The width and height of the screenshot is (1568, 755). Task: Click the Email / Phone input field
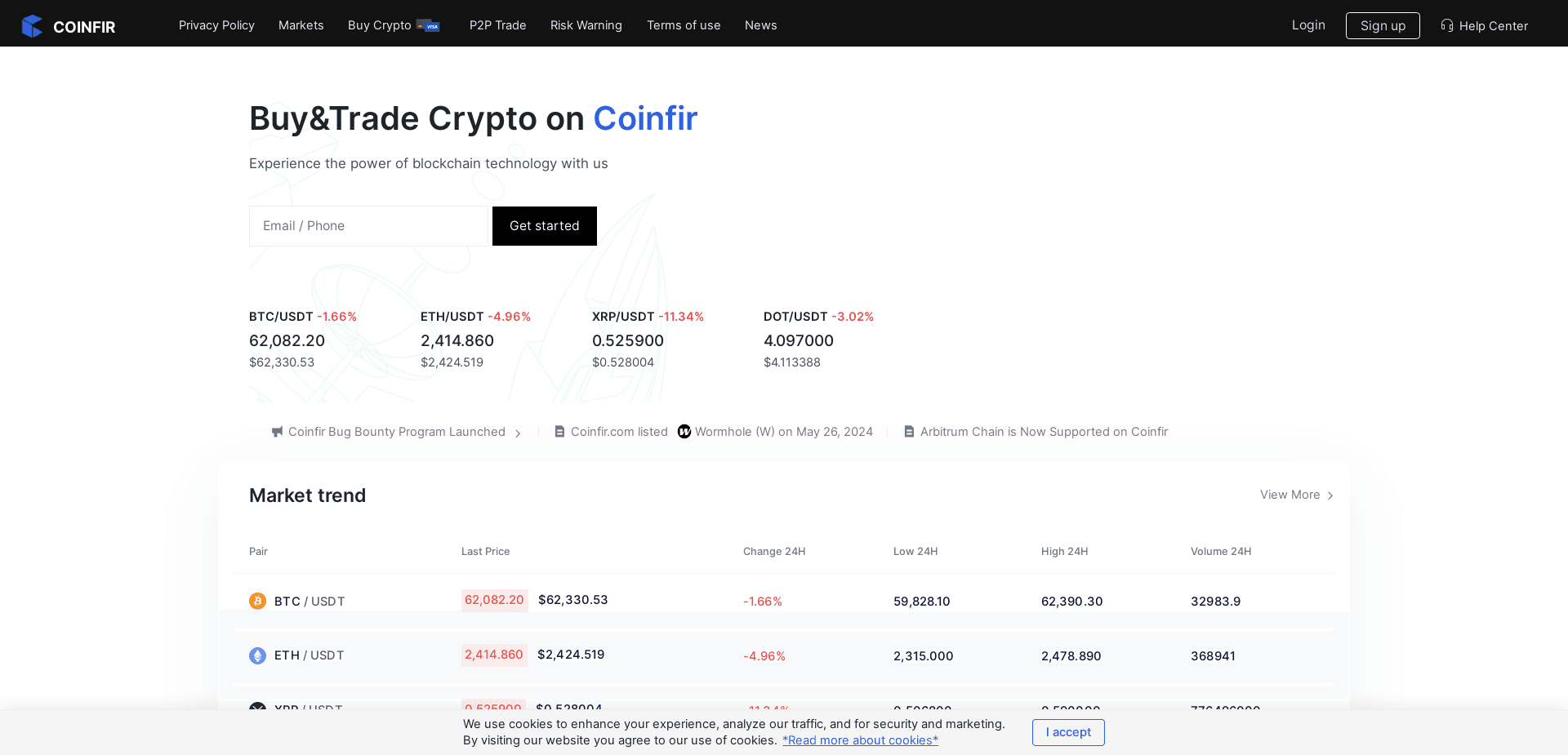coord(368,226)
